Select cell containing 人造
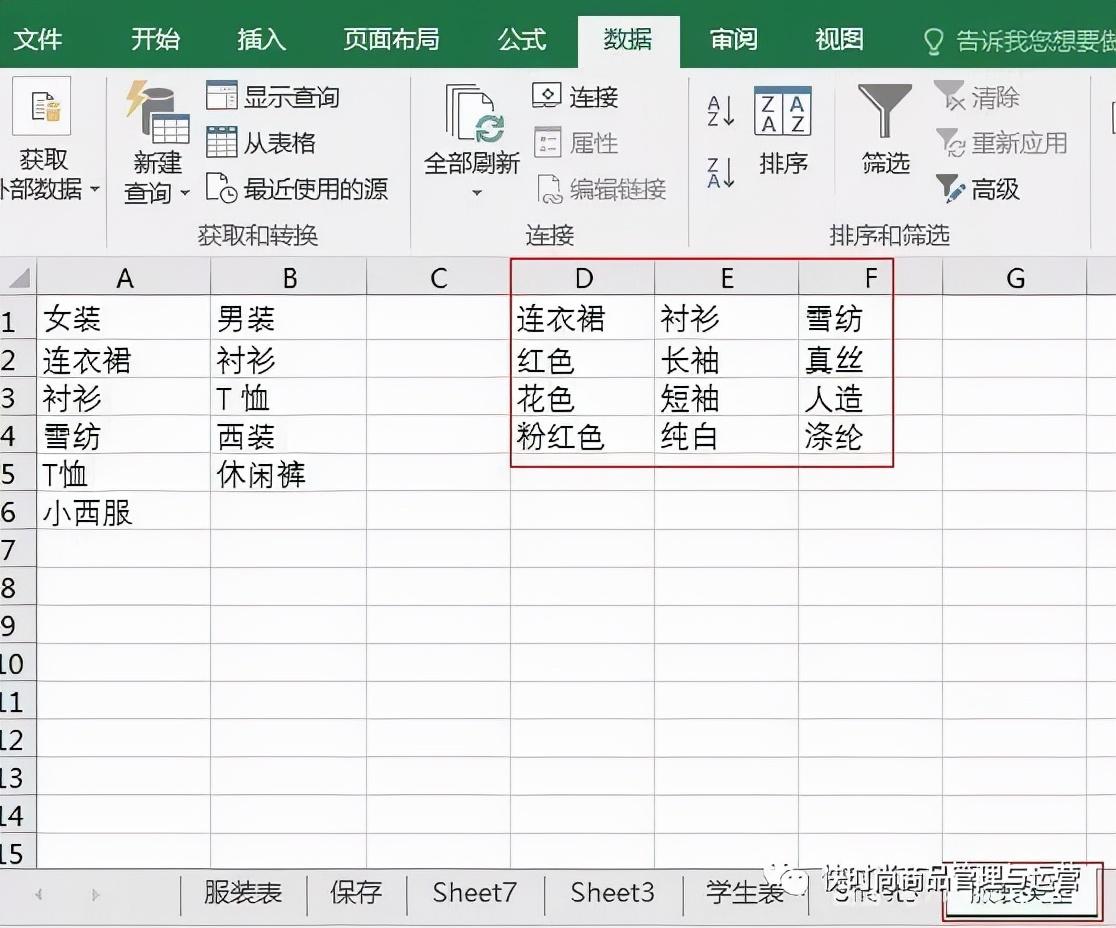Screen dimensions: 1116x928 pyautogui.click(x=870, y=398)
